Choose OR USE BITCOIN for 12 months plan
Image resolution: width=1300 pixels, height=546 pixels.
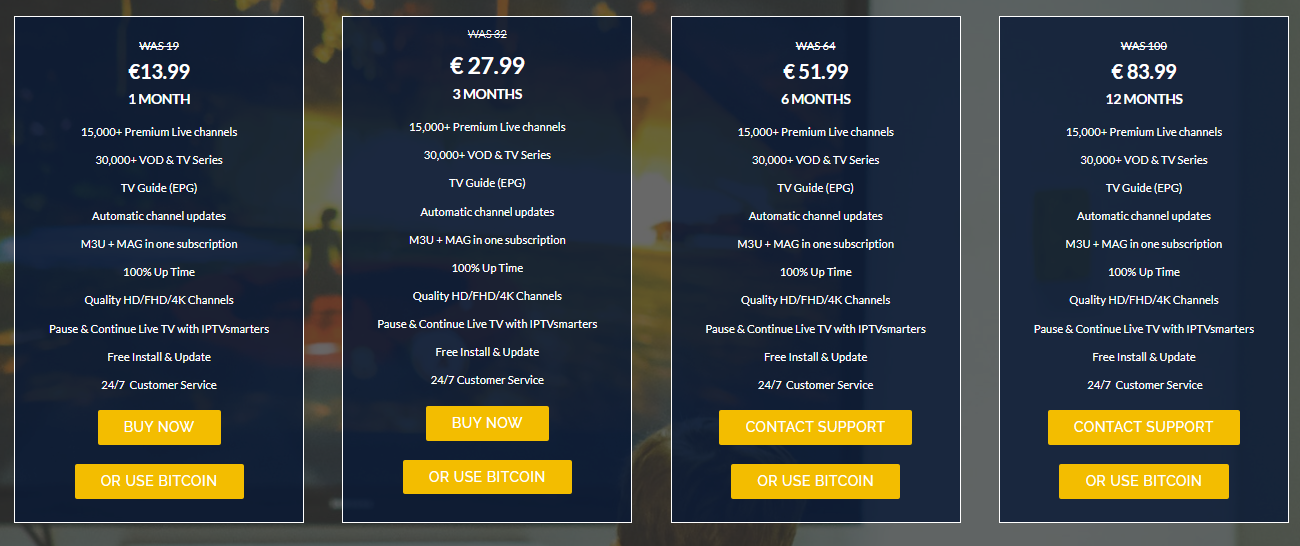1143,481
